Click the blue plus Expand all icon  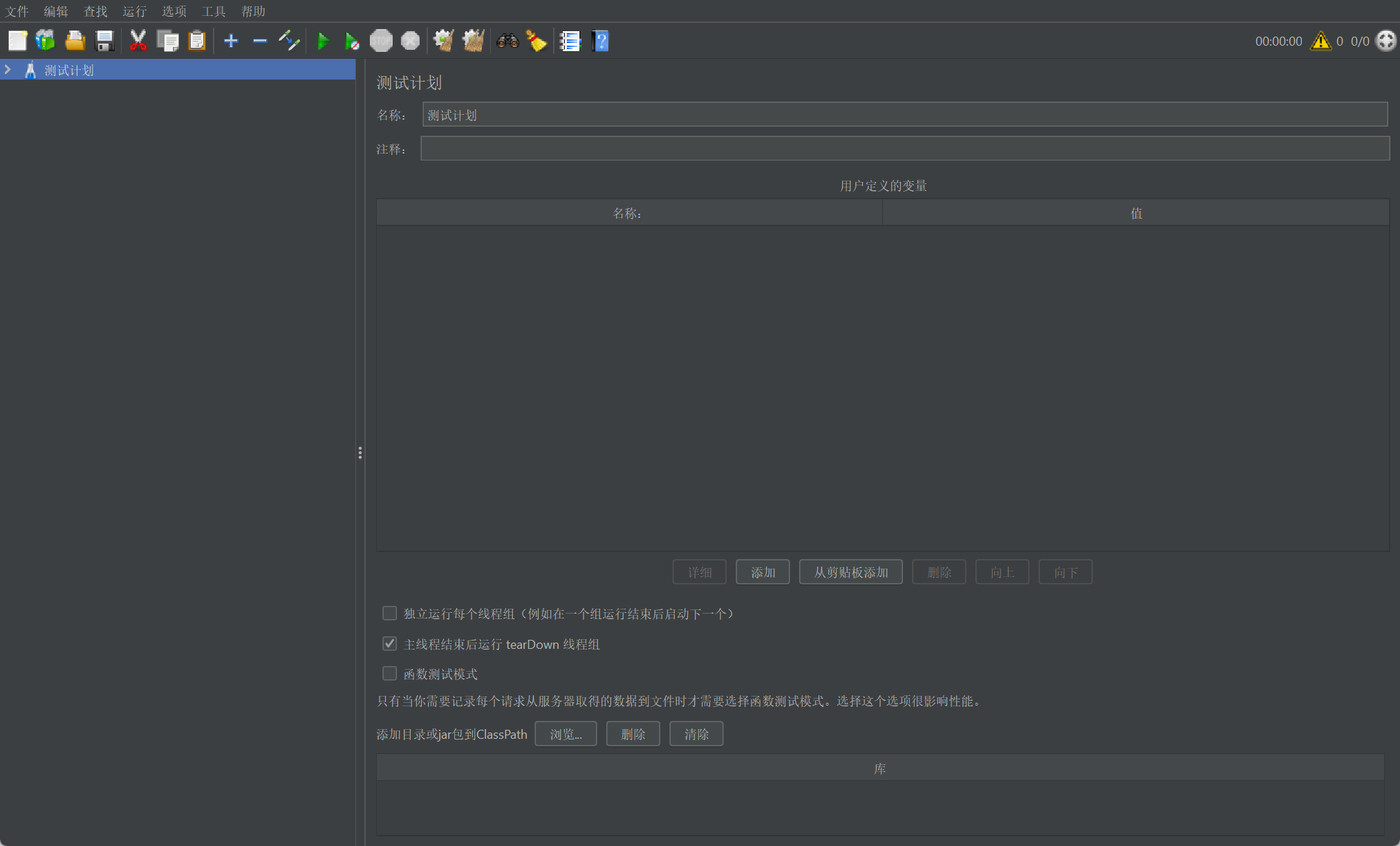(x=231, y=41)
